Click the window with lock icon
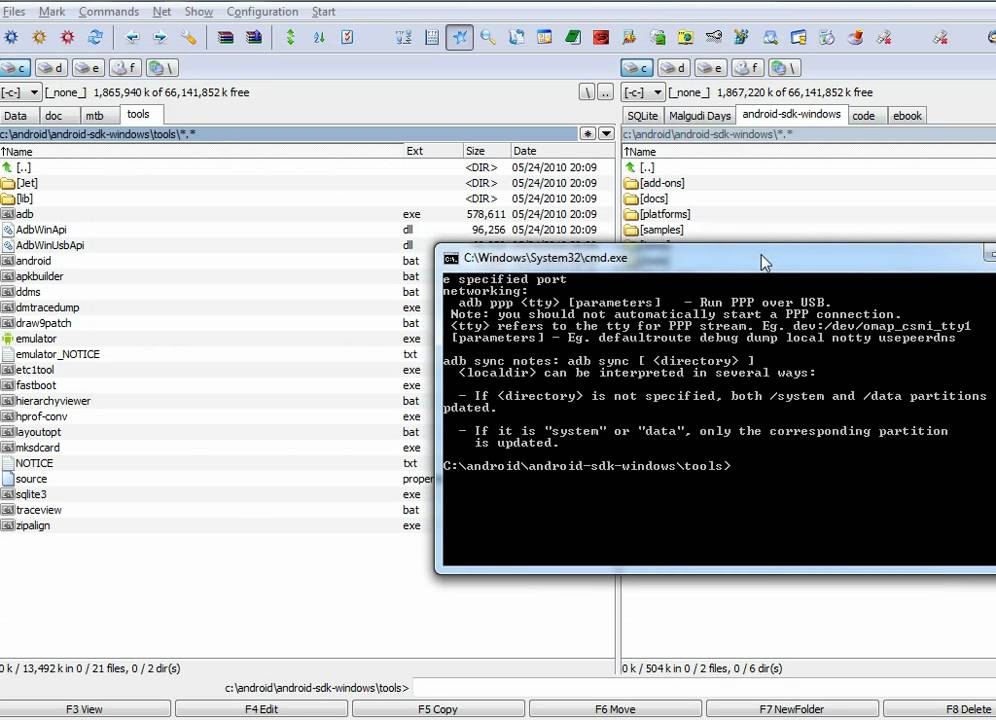 798,37
